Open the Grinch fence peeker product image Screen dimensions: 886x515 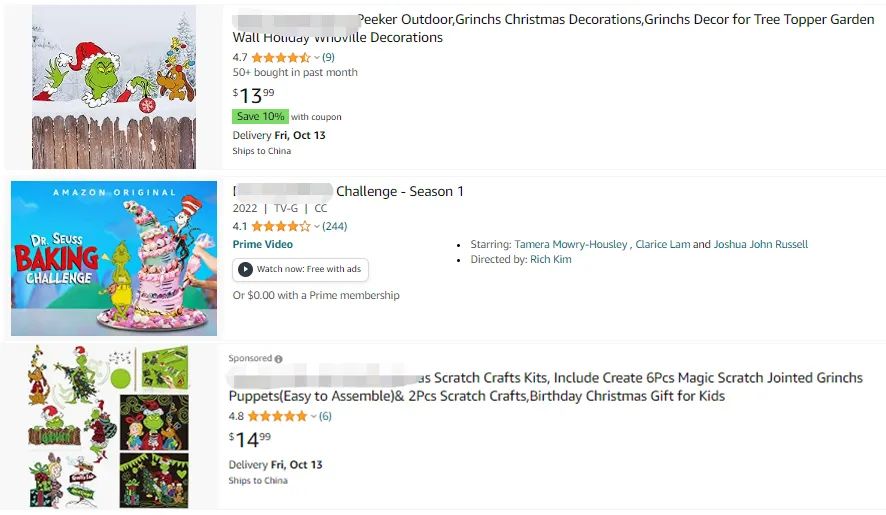click(113, 87)
